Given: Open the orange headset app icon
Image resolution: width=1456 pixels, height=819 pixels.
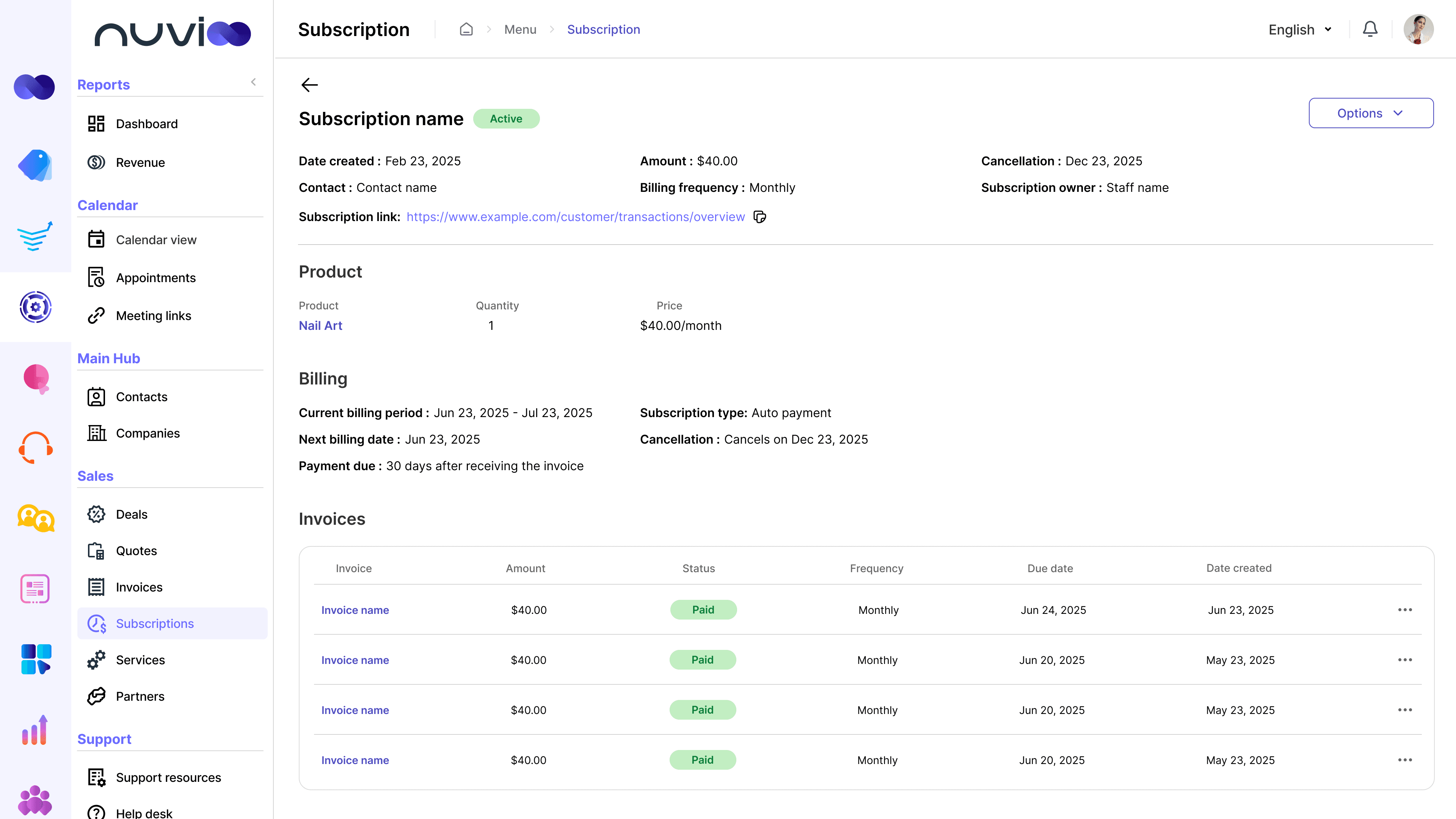Looking at the screenshot, I should [36, 448].
